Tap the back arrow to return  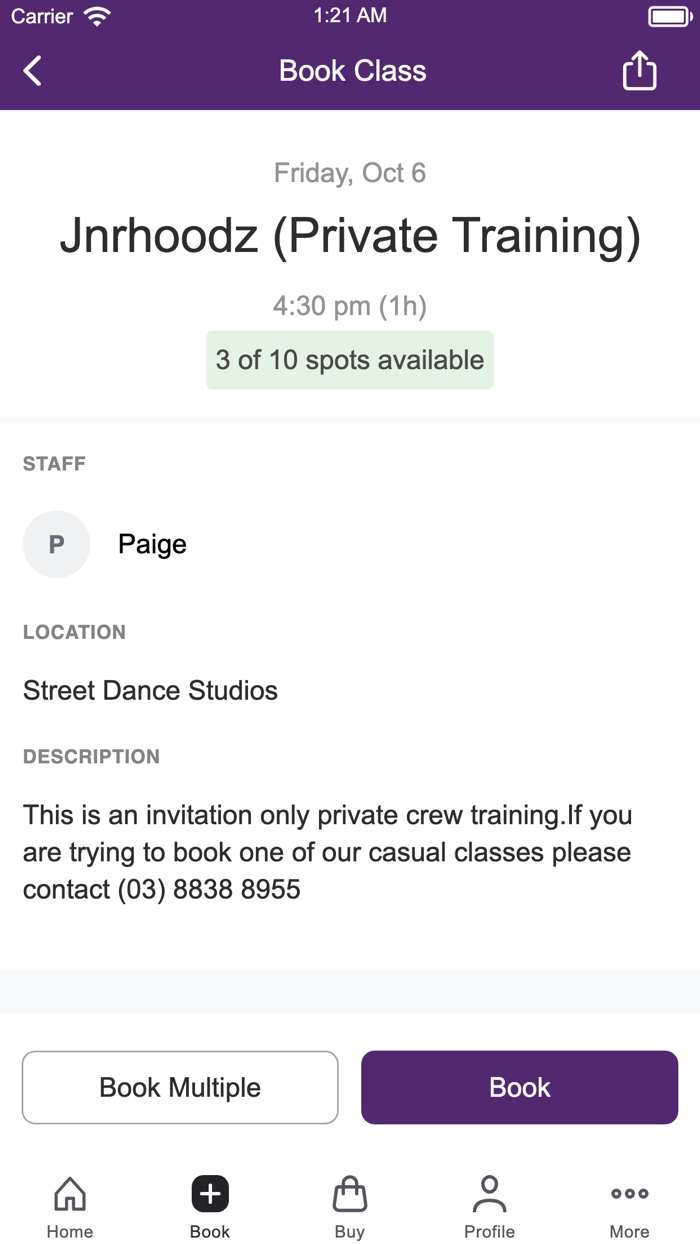[x=30, y=70]
